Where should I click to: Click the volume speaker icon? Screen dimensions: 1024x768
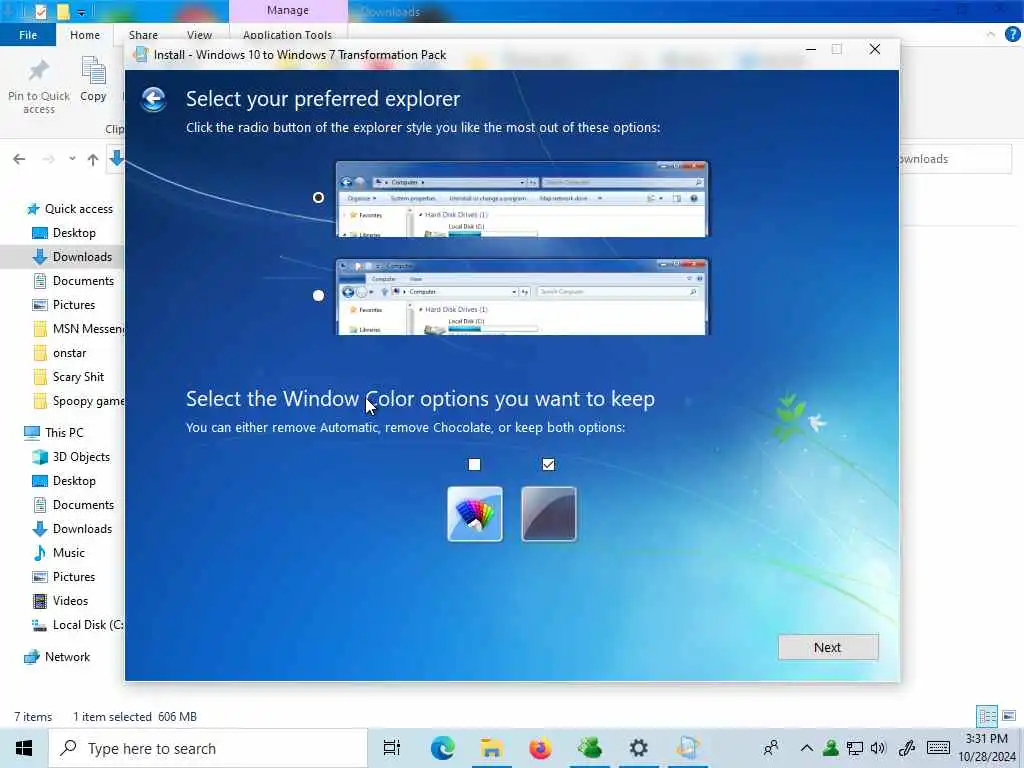(x=878, y=748)
